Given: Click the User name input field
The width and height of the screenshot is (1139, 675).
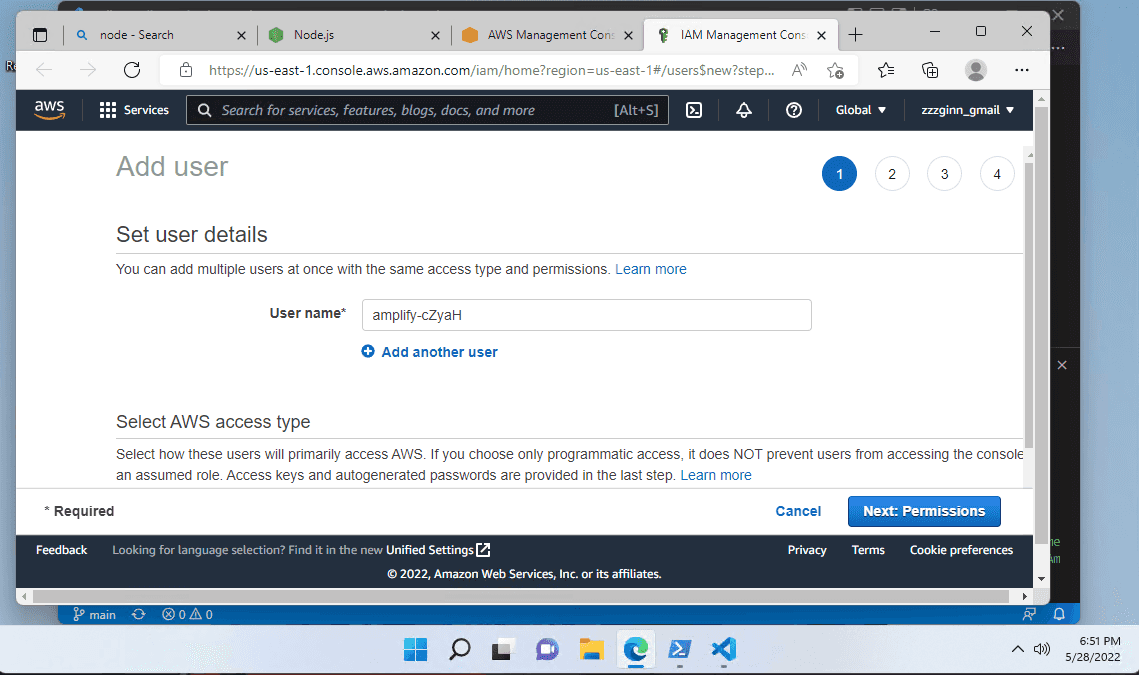Looking at the screenshot, I should [586, 315].
